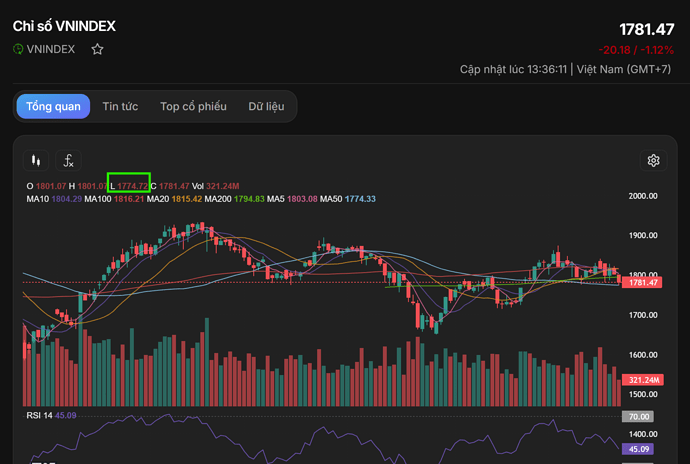This screenshot has width=690, height=464.
Task: Click the Cập nhật lúc 13:36:11 timestamp
Action: coord(513,70)
